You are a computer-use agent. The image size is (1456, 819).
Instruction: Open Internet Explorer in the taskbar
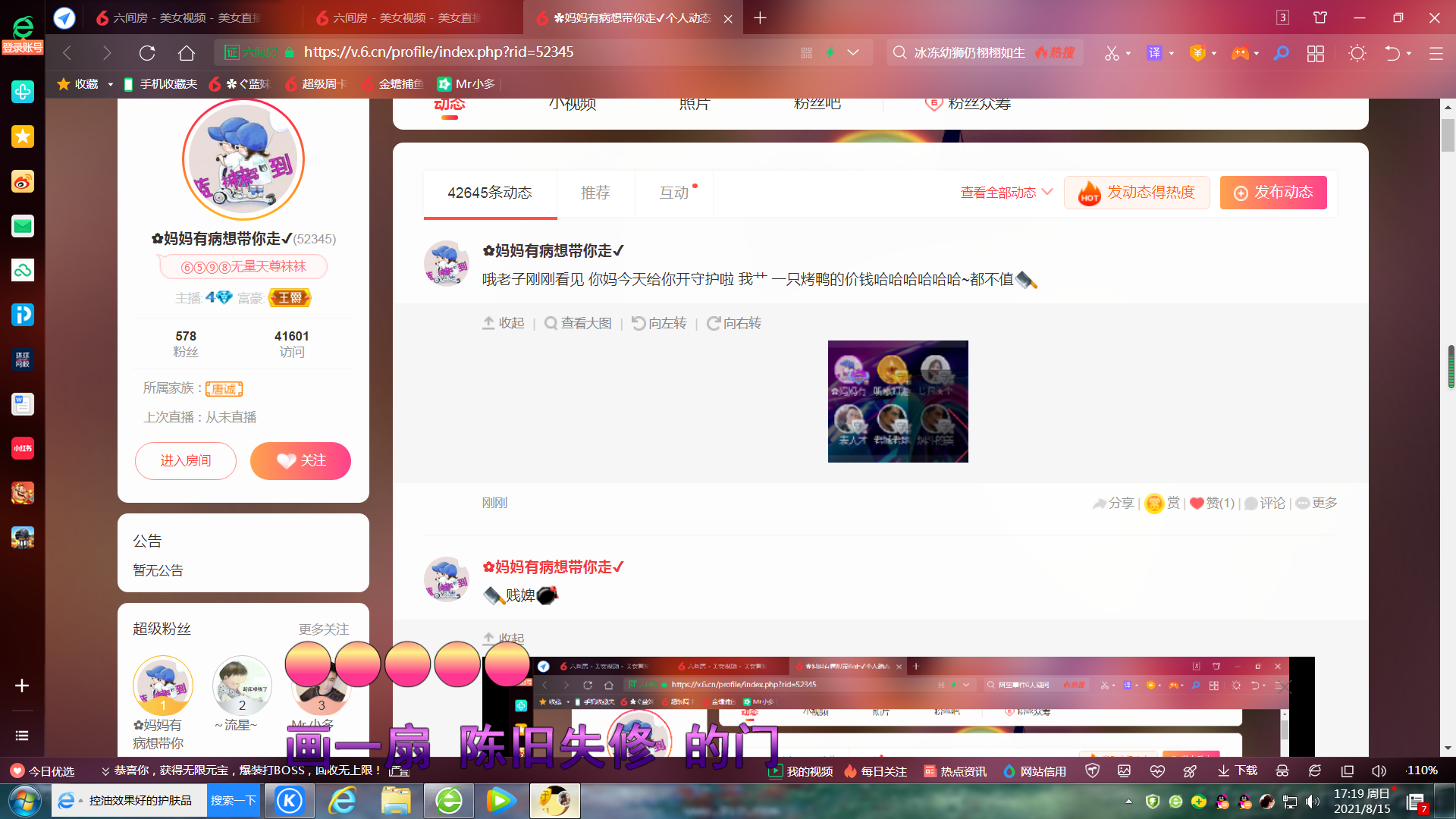click(343, 801)
